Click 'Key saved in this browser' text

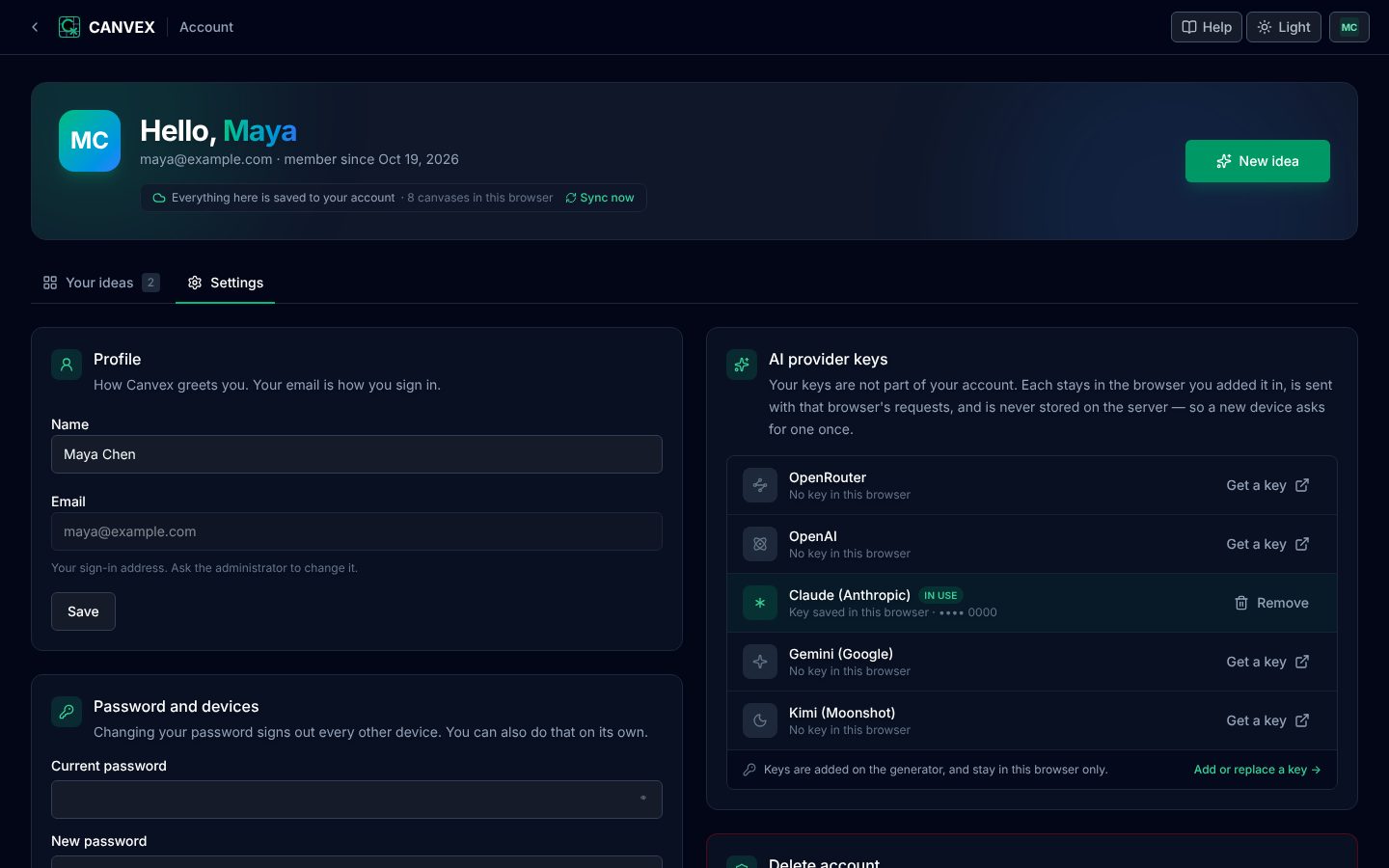click(858, 612)
